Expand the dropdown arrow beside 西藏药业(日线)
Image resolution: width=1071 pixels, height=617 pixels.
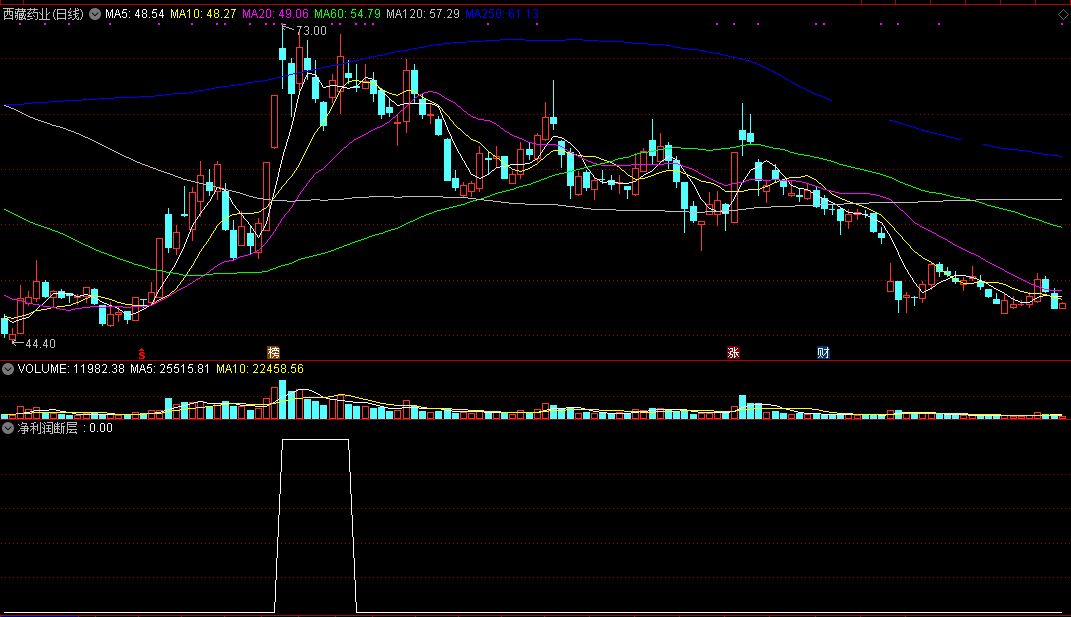click(x=95, y=14)
